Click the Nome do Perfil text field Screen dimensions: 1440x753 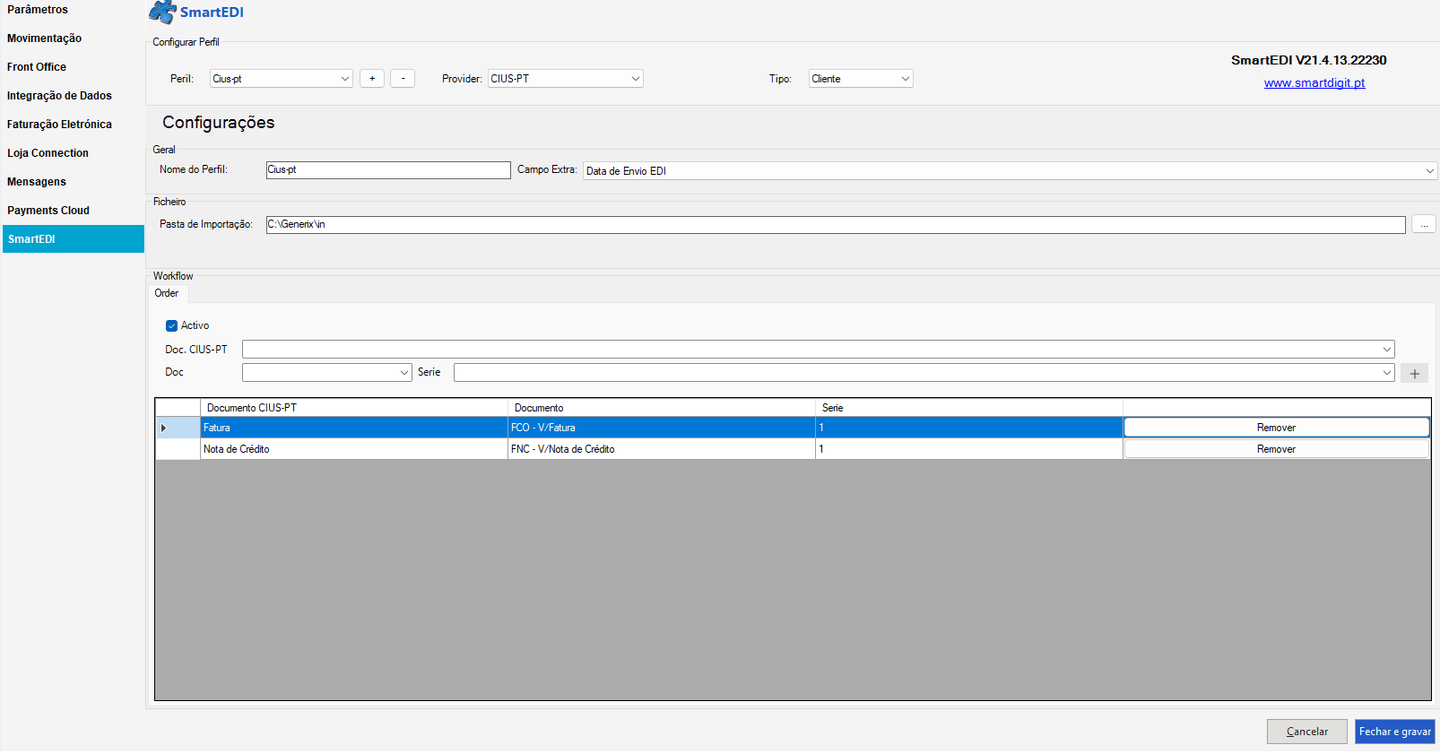point(388,170)
